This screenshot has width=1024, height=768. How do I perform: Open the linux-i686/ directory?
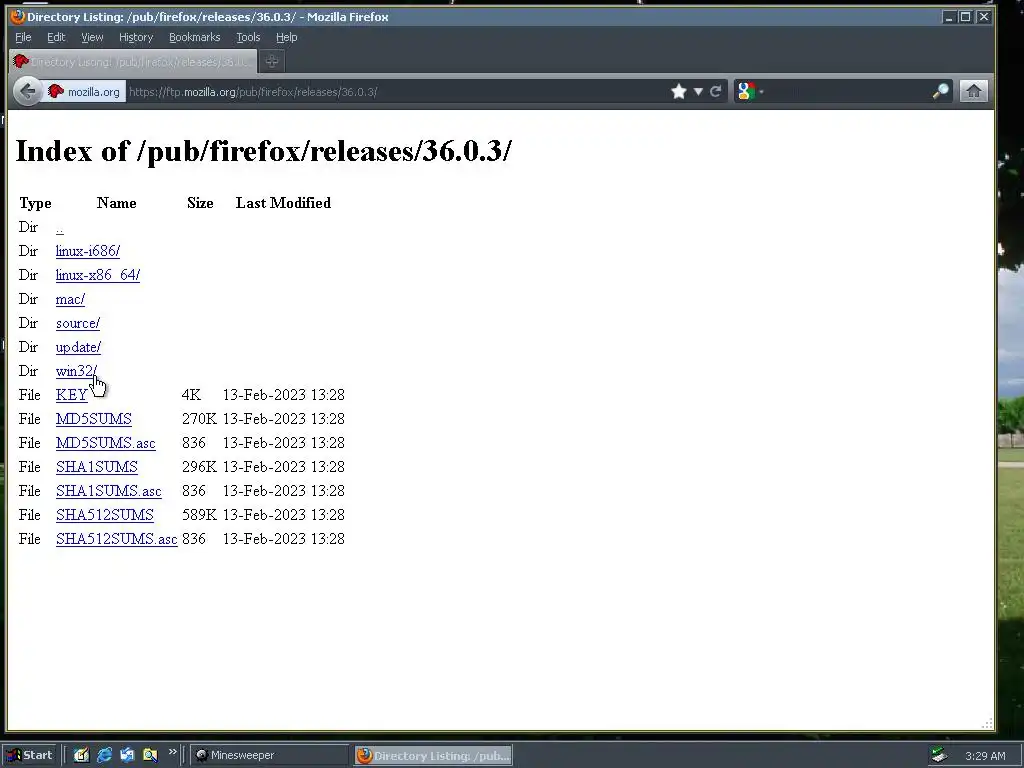88,251
